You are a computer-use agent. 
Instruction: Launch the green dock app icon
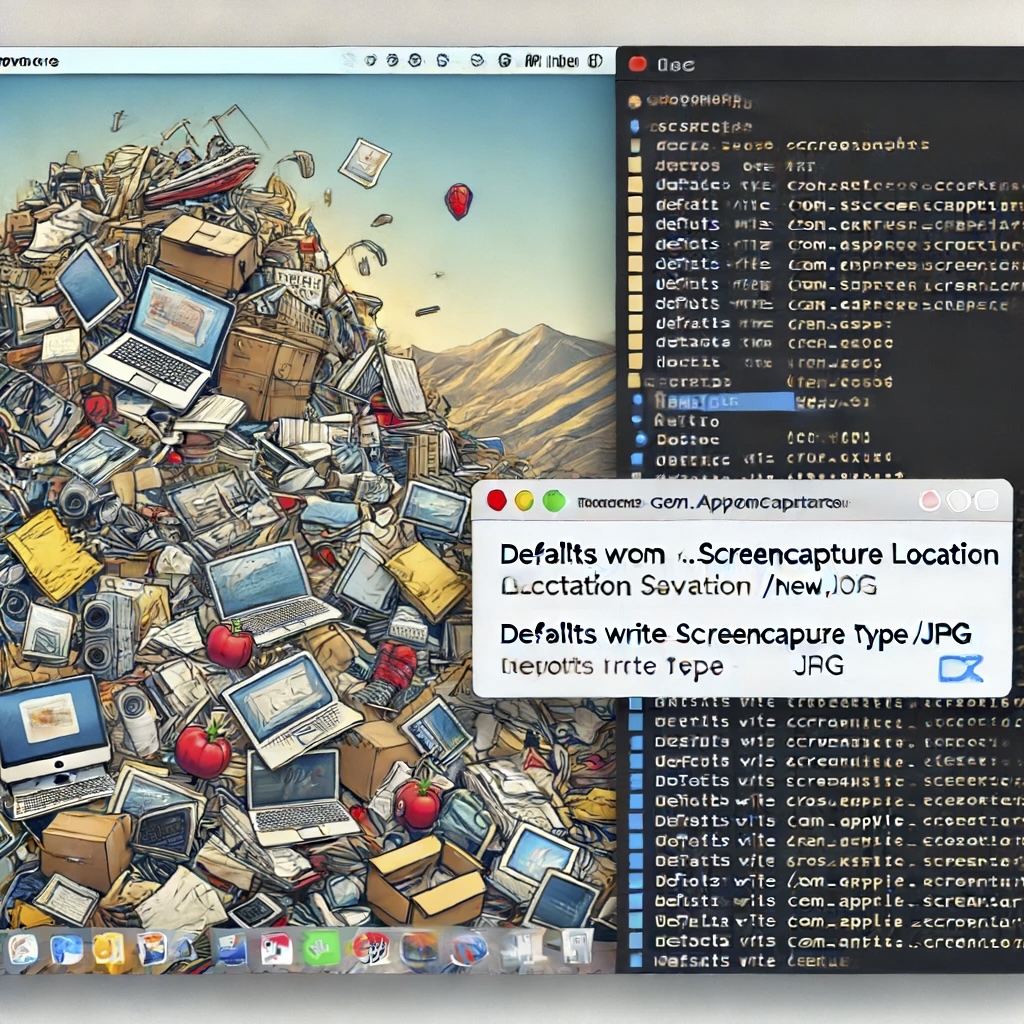[321, 948]
